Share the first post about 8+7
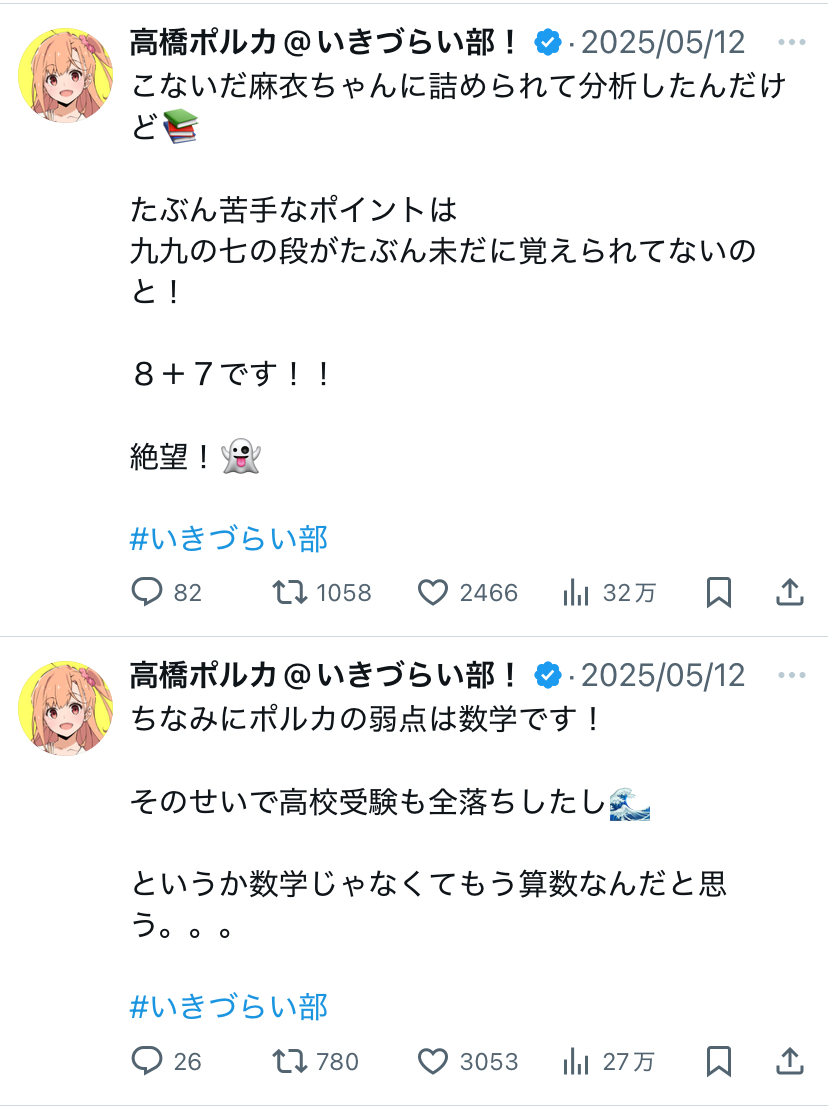This screenshot has height=1118, width=828. (790, 593)
